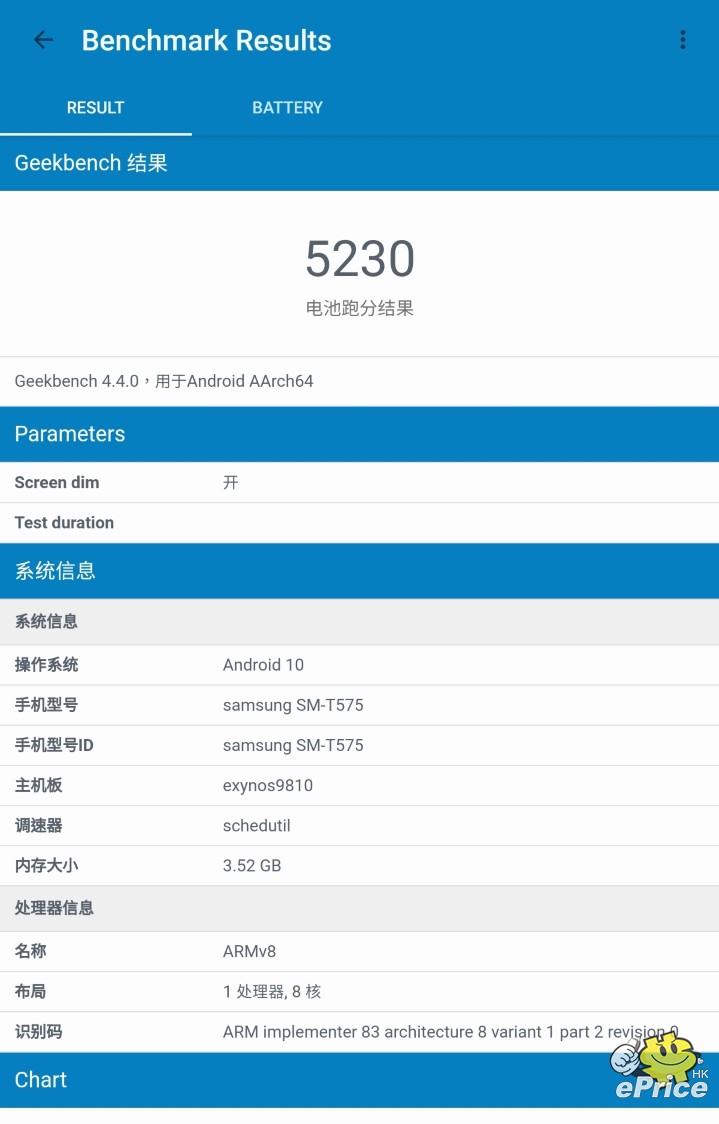Tap the 电池跑分结果 label
Screen dimensions: 719x1124
[360, 308]
